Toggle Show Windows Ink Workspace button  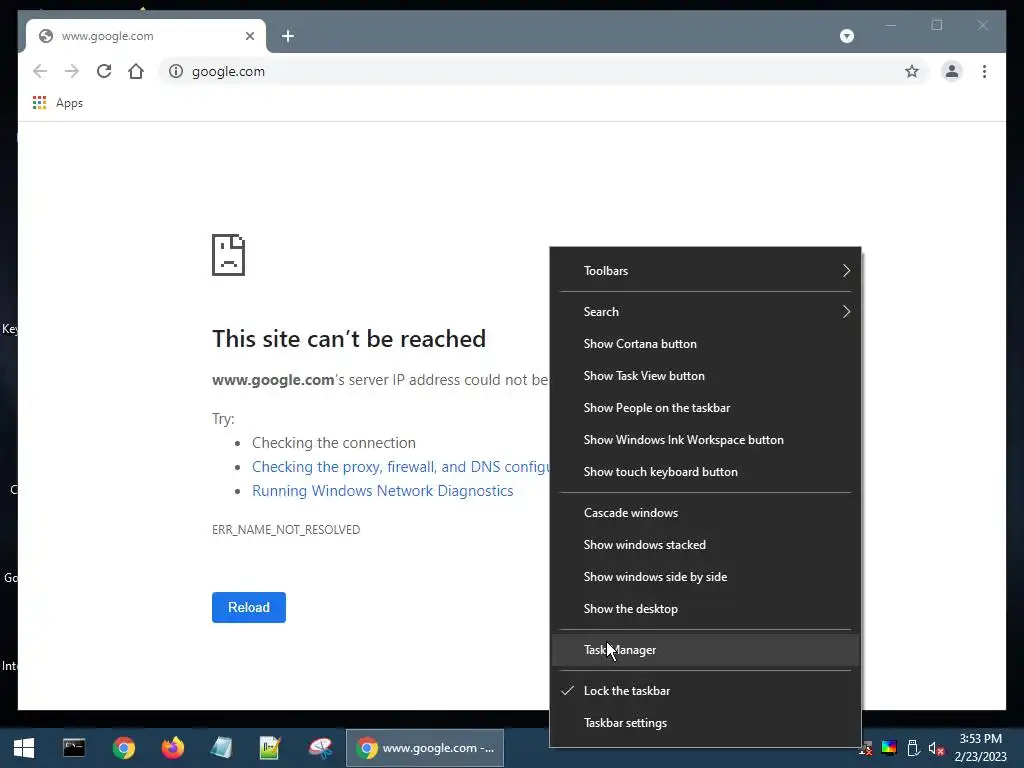coord(705,440)
